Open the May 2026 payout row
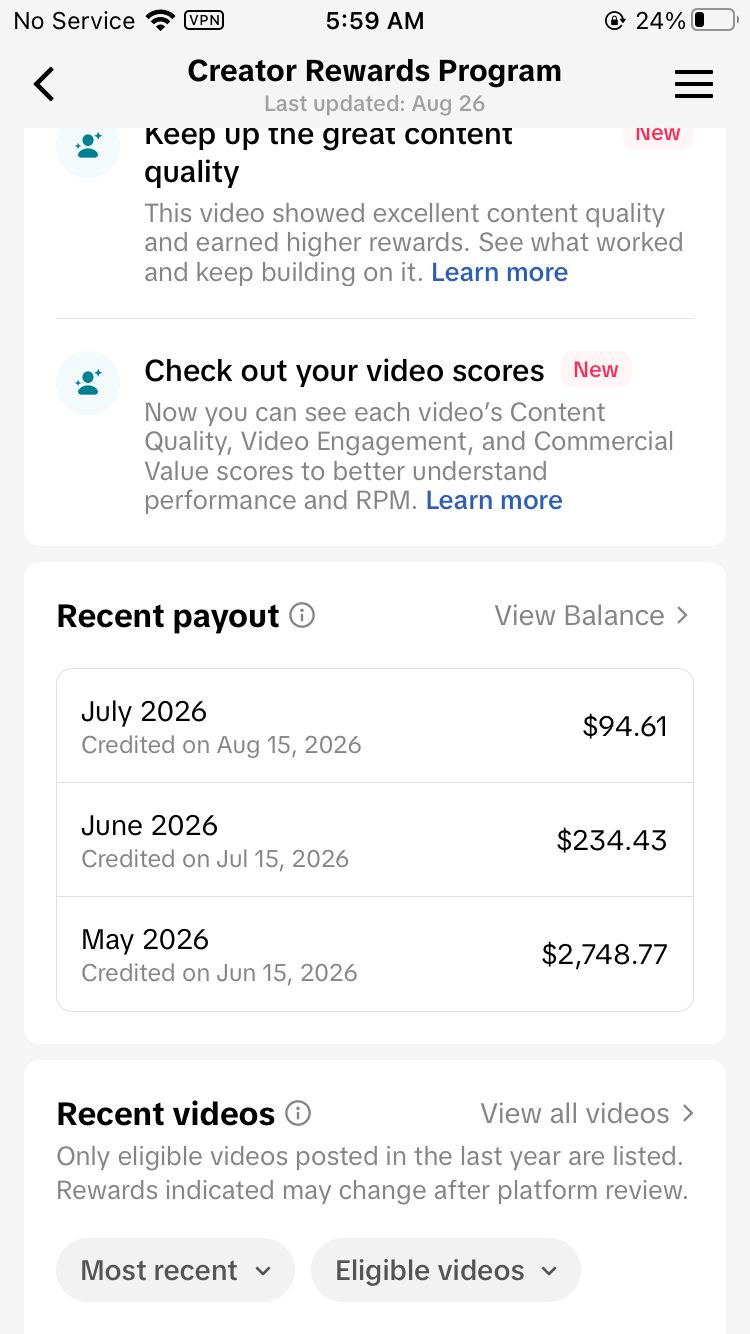 tap(375, 954)
